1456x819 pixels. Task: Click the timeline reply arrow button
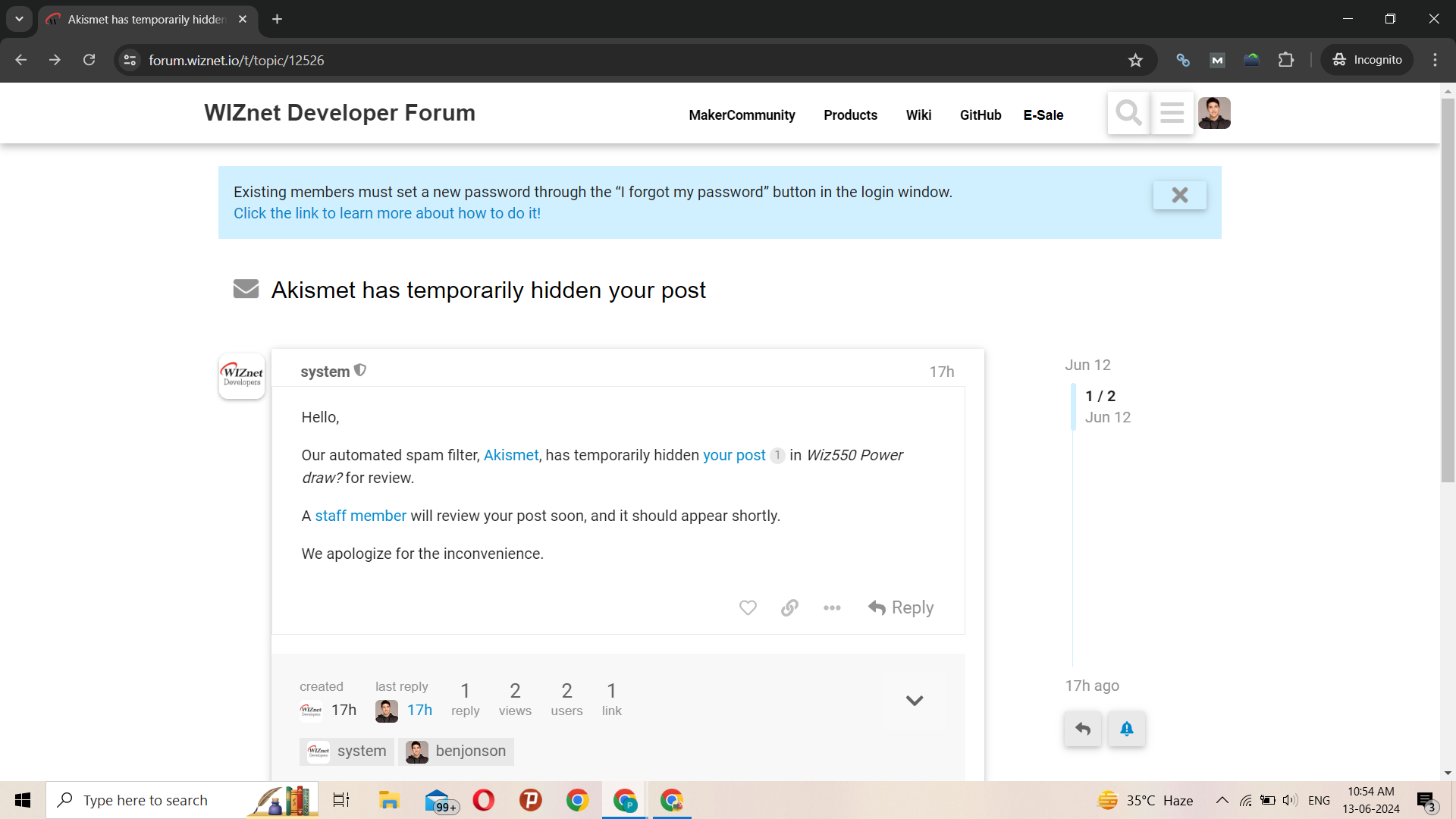1082,729
